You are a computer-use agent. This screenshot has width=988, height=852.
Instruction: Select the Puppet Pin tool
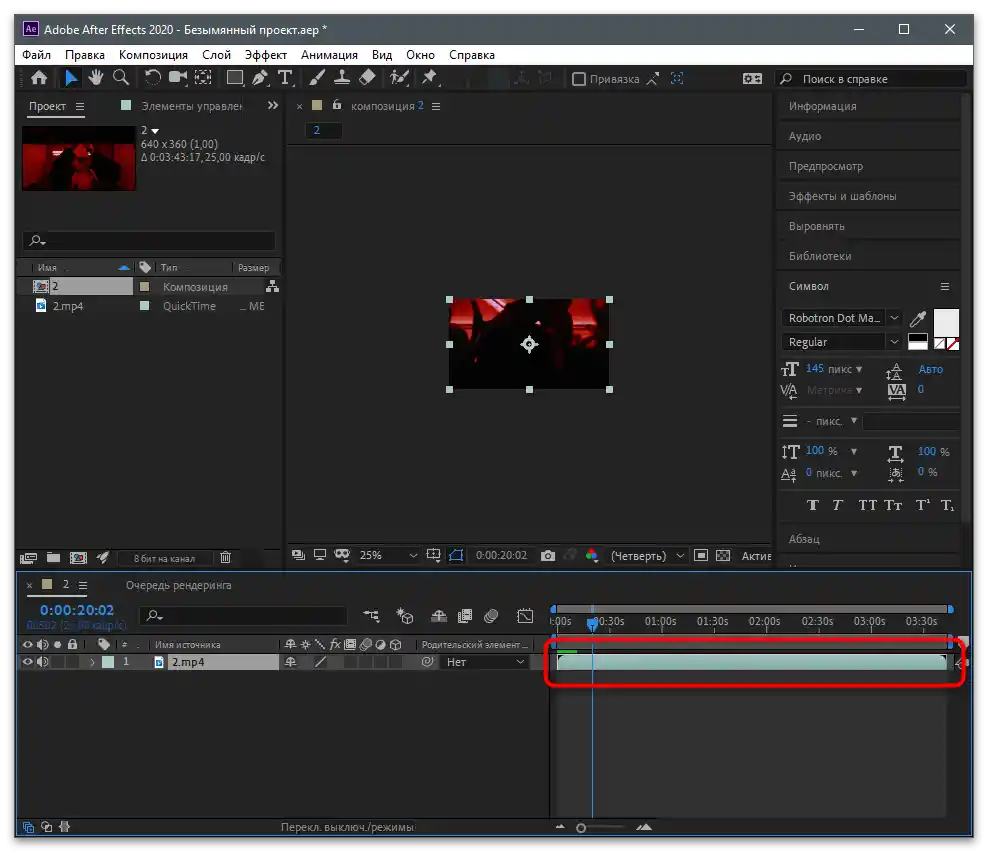pyautogui.click(x=430, y=78)
